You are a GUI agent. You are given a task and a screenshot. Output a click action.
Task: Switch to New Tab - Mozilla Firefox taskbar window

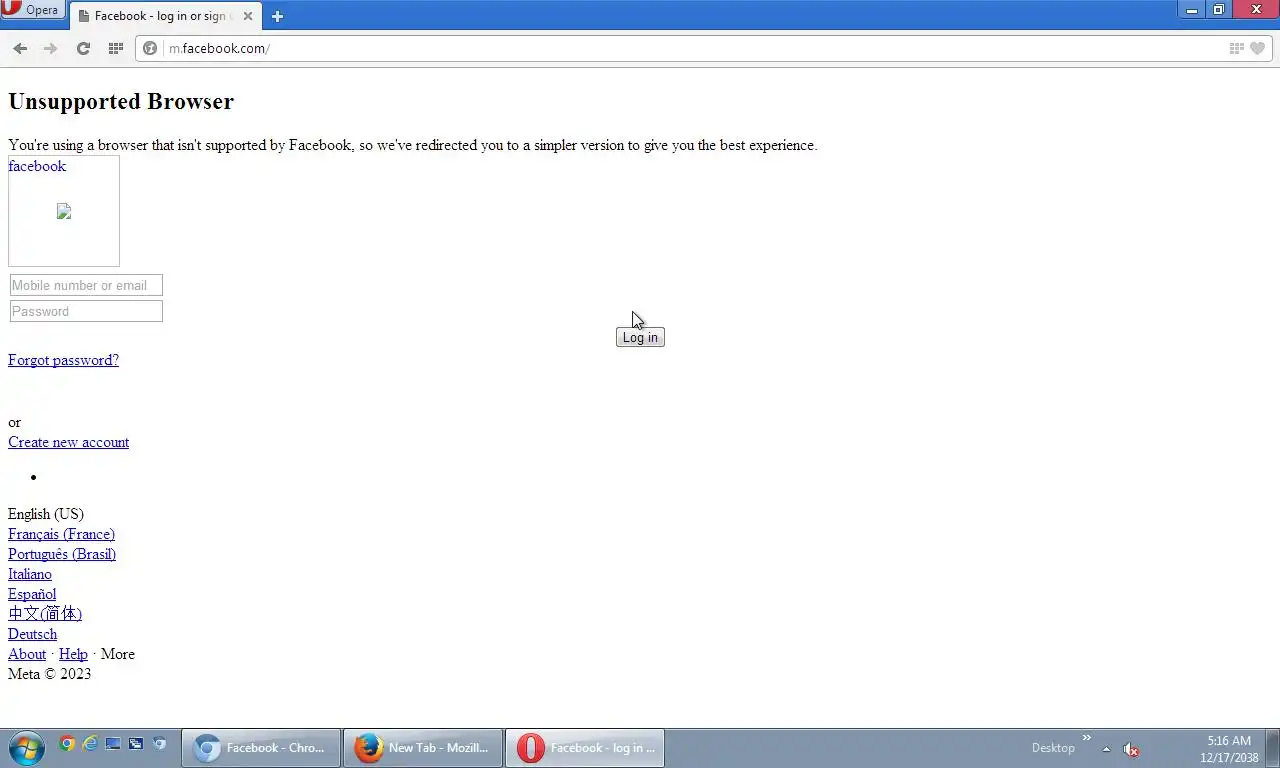[x=423, y=748]
